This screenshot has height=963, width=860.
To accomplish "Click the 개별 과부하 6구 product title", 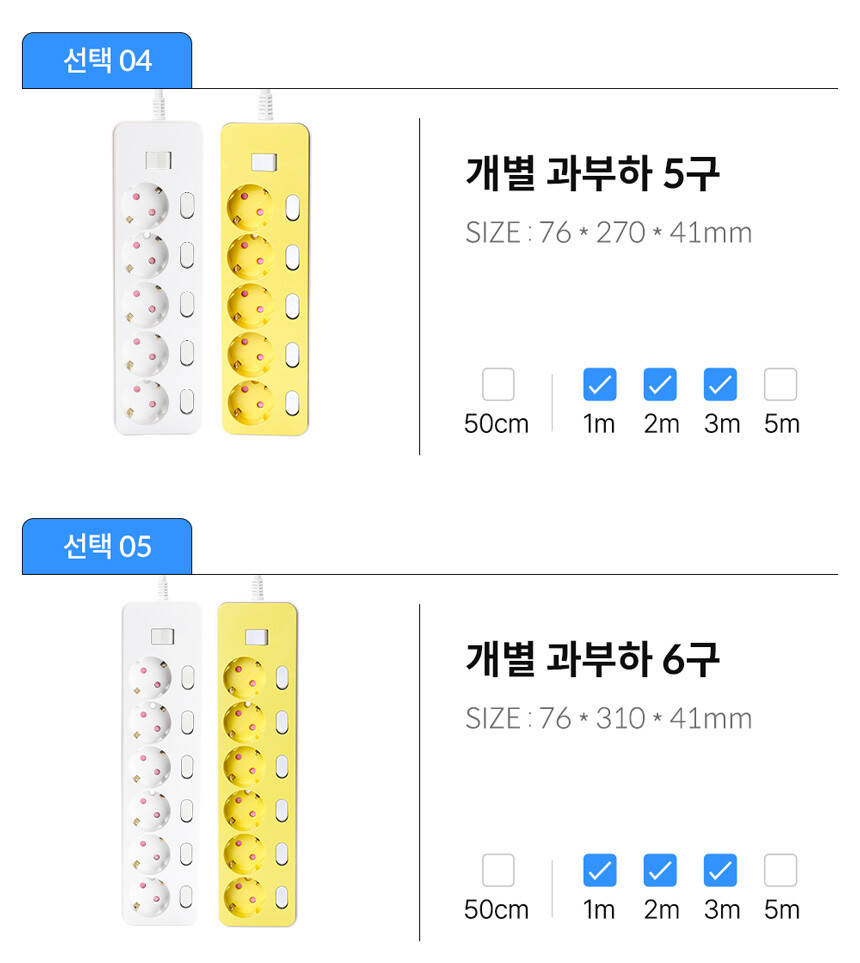I will point(592,659).
